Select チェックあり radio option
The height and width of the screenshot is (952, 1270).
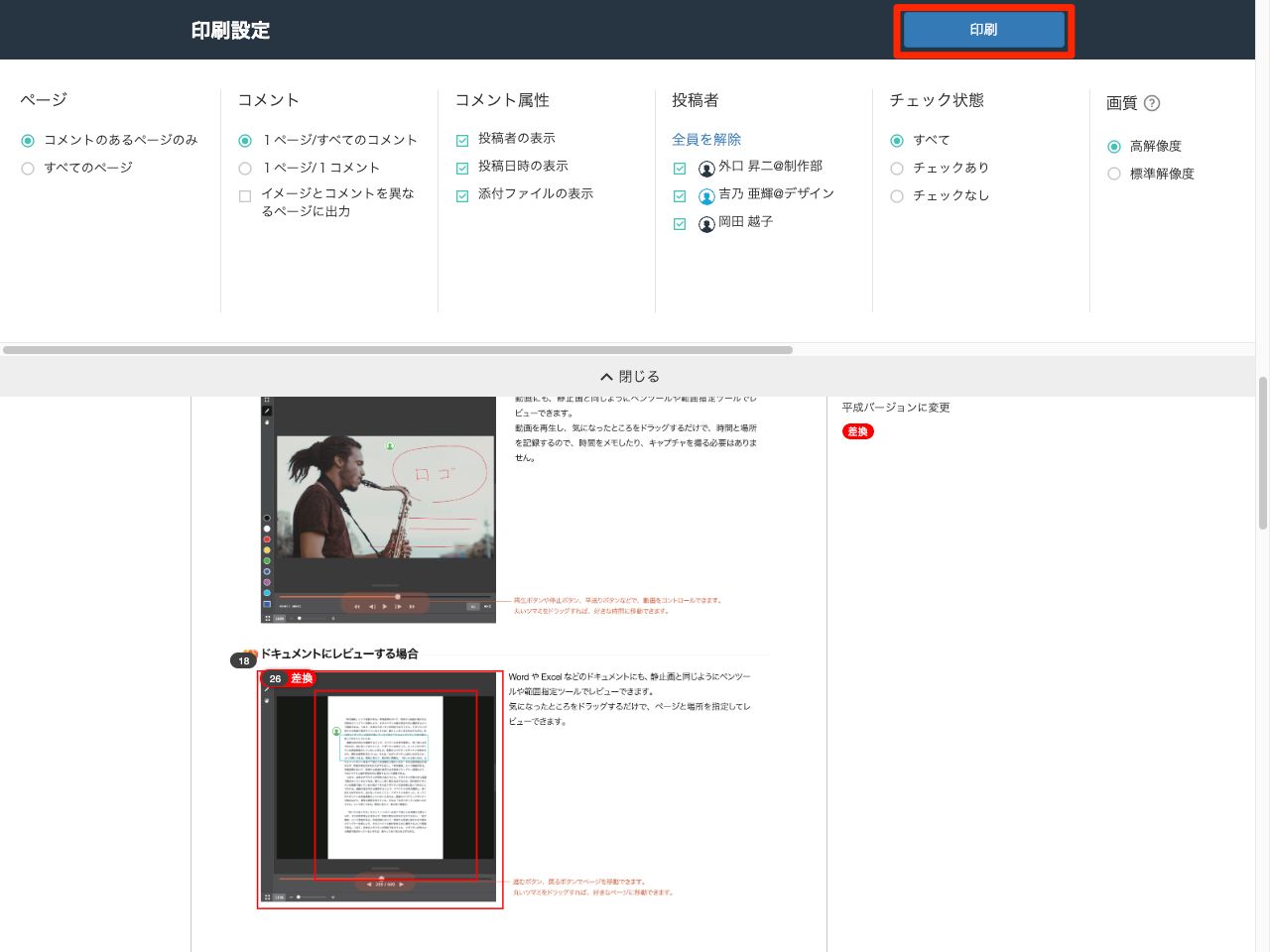click(x=897, y=169)
